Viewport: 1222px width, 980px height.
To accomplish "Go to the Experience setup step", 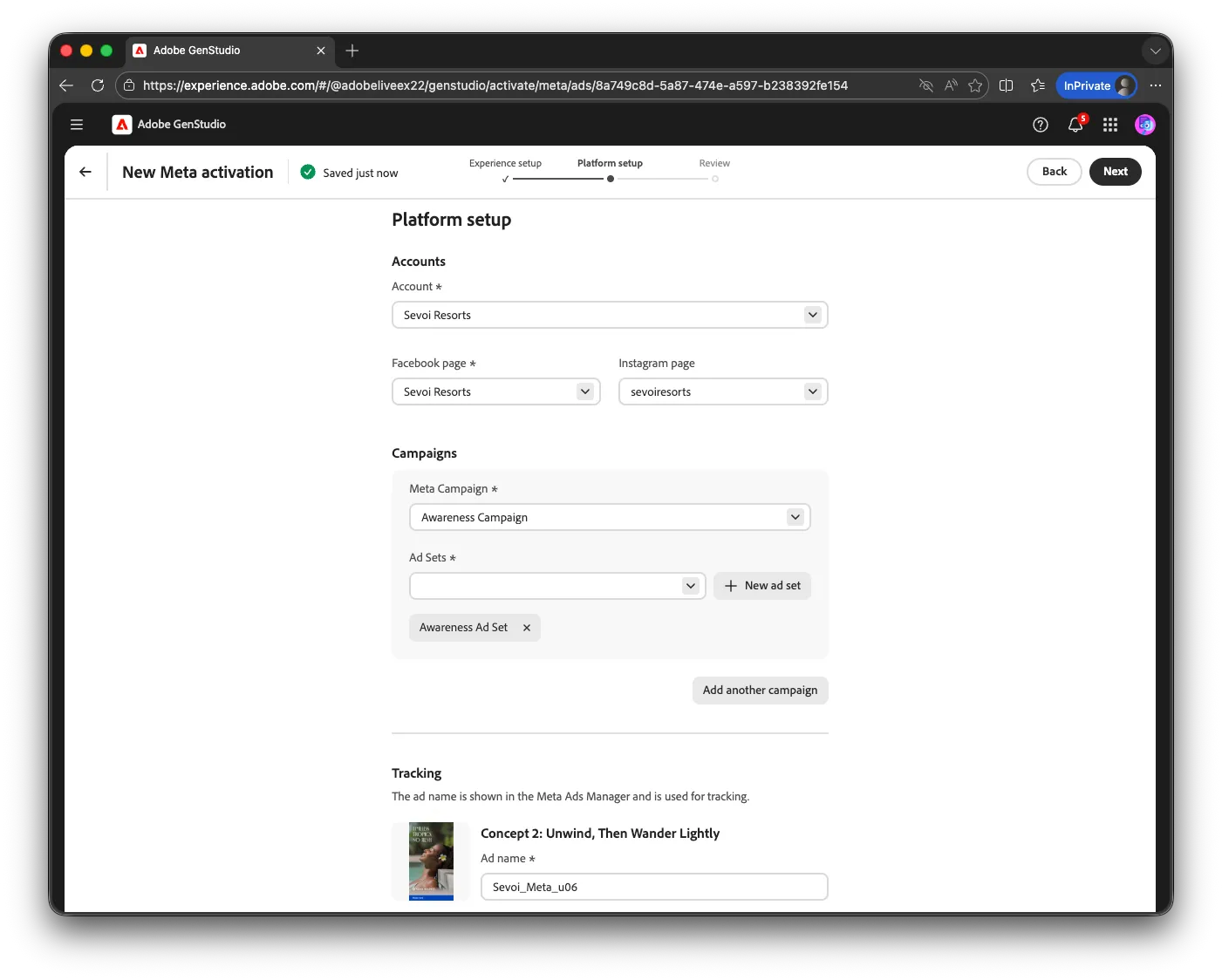I will (505, 163).
